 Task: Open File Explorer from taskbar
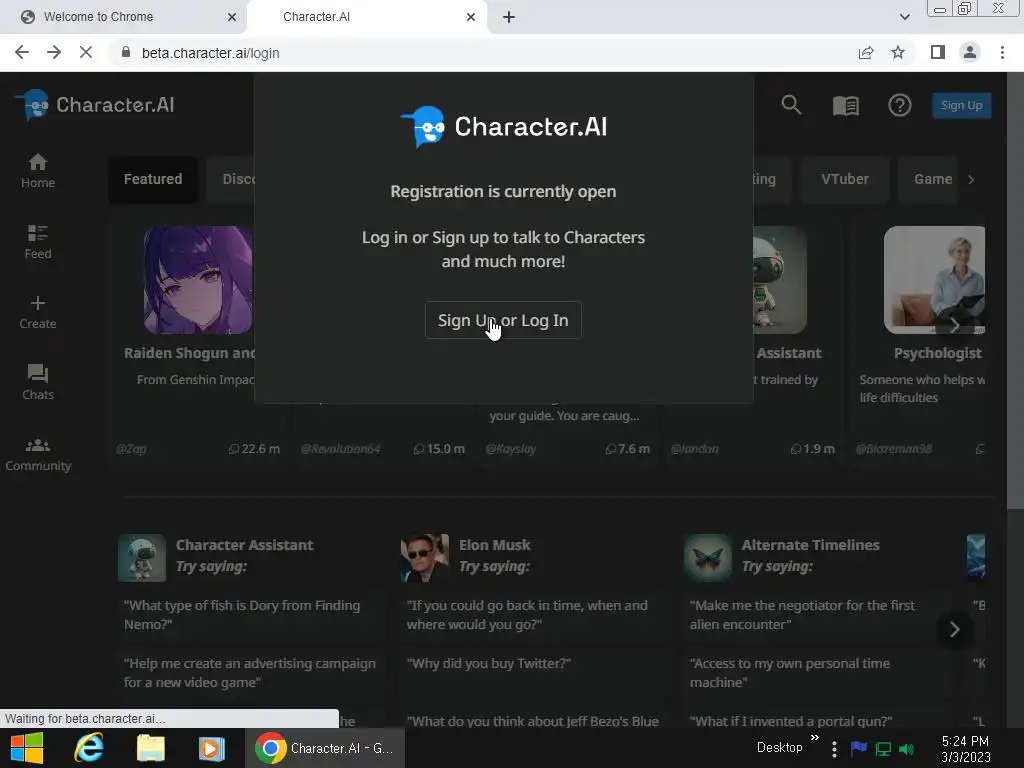[x=150, y=748]
